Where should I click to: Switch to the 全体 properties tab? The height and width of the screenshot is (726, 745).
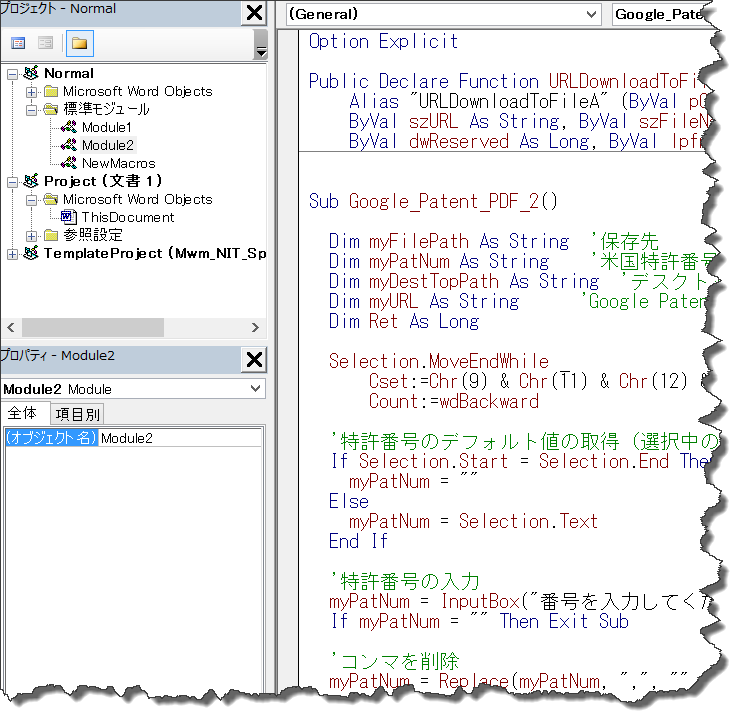[22, 414]
